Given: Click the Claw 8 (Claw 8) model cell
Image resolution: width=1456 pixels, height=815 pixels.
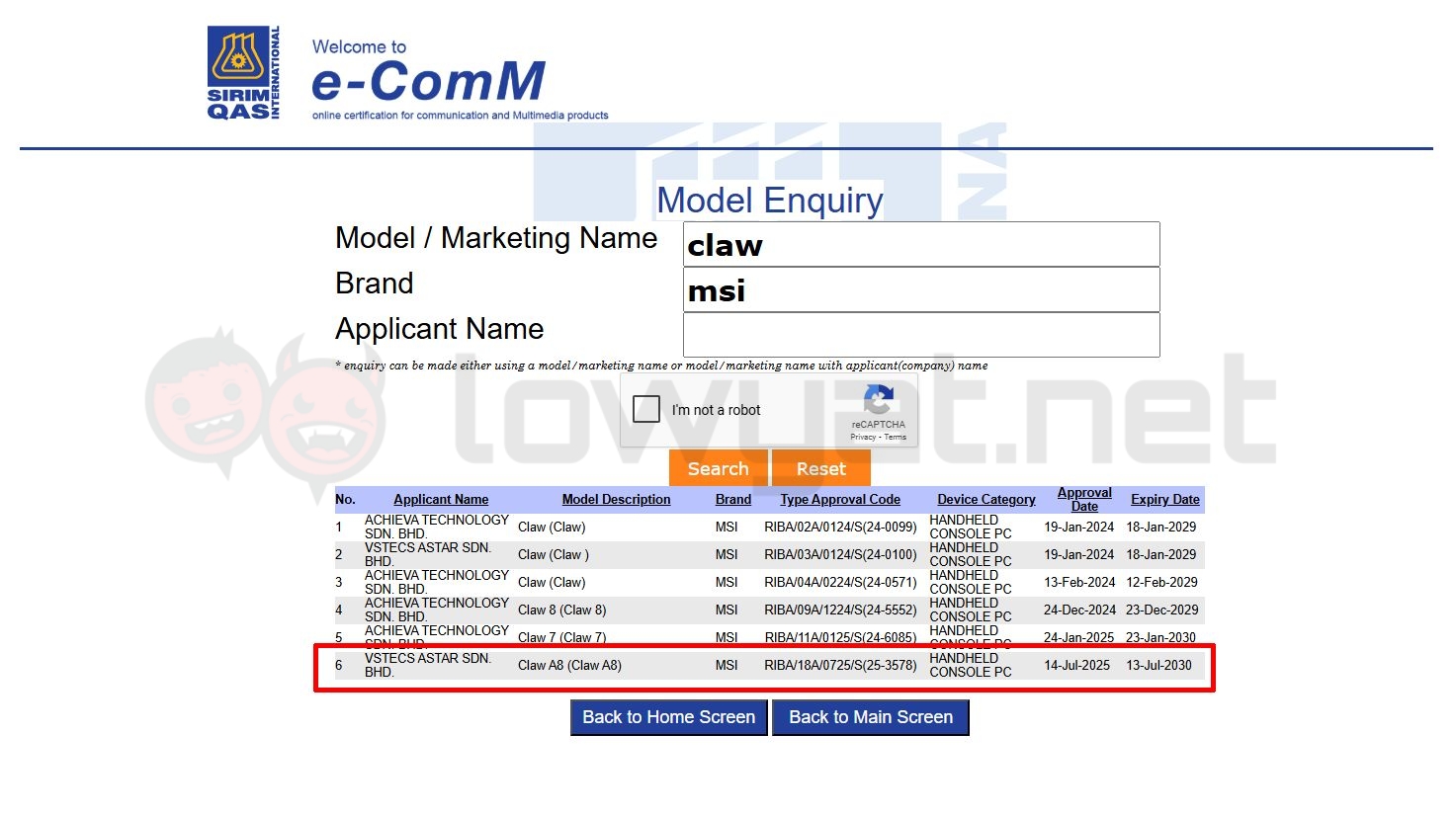Looking at the screenshot, I should 562,611.
